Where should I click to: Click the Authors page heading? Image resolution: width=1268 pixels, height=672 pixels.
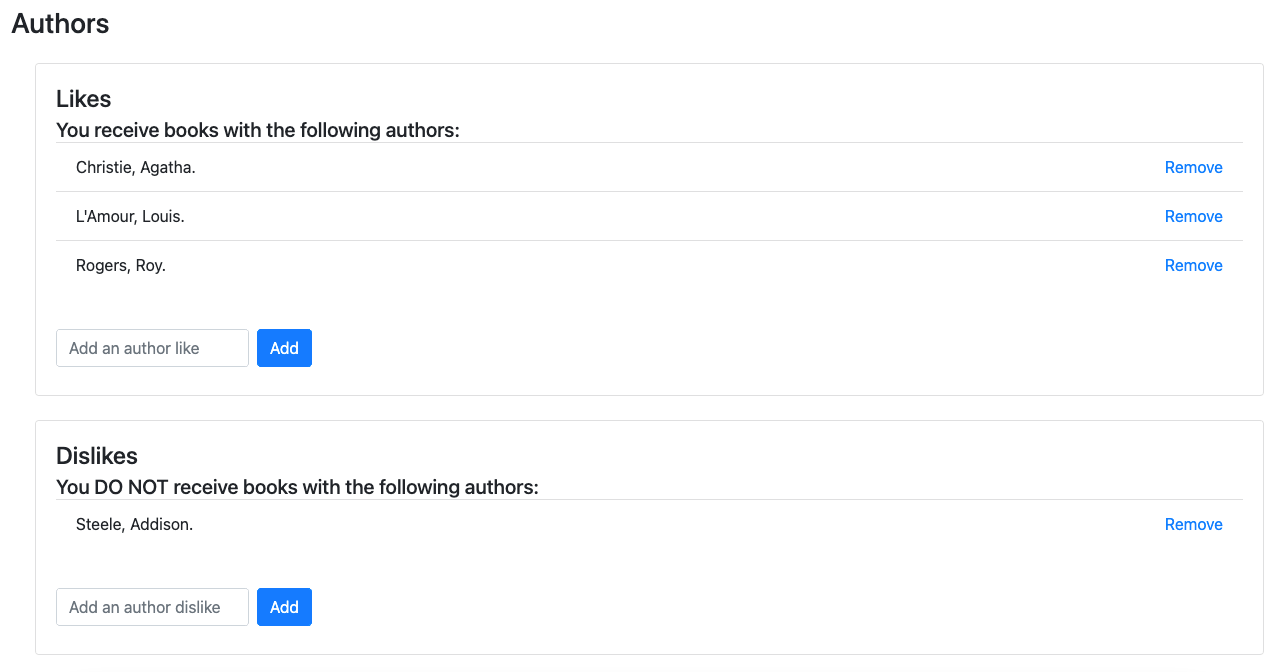tap(60, 24)
